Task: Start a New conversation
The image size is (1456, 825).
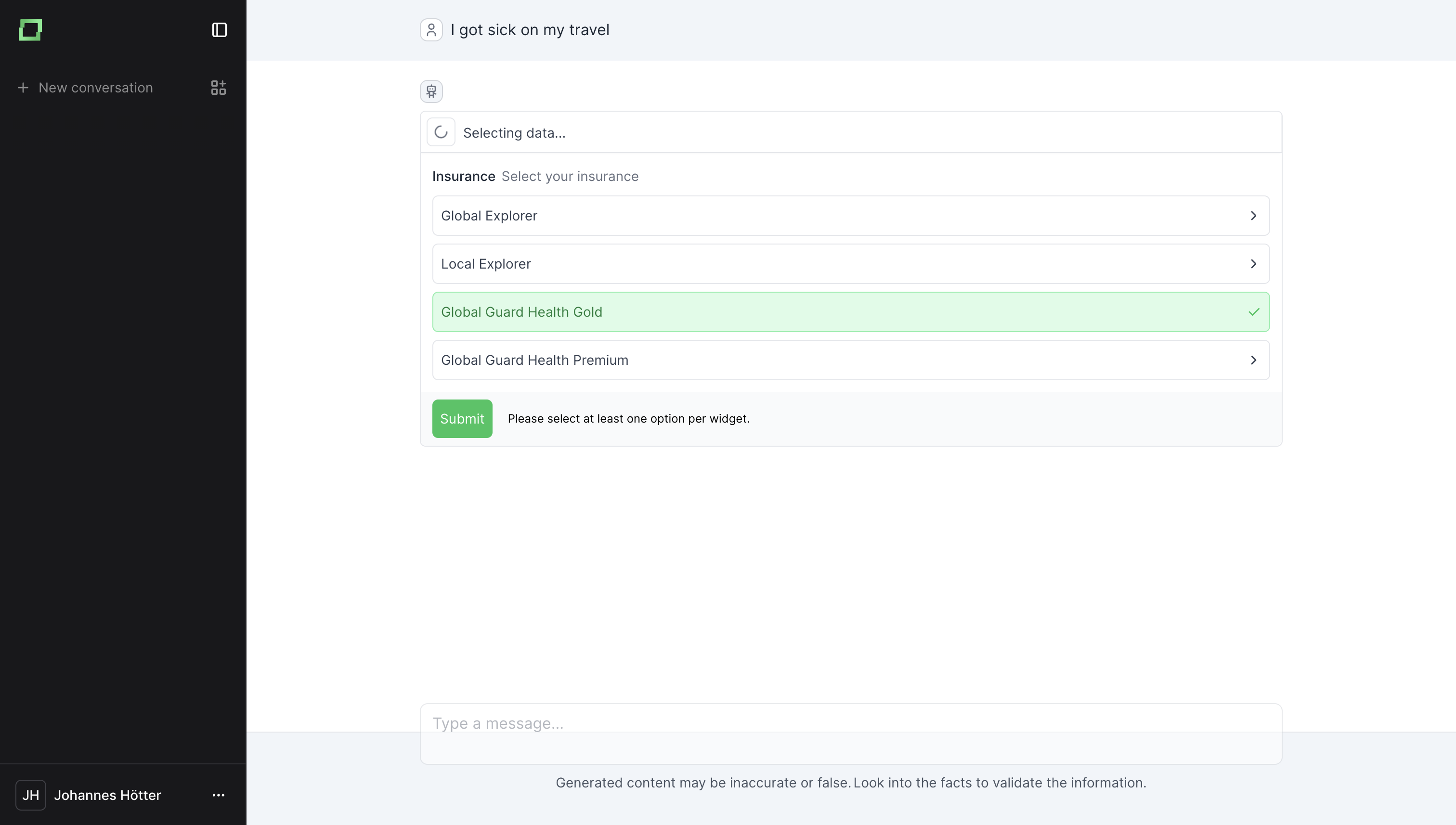Action: [95, 87]
